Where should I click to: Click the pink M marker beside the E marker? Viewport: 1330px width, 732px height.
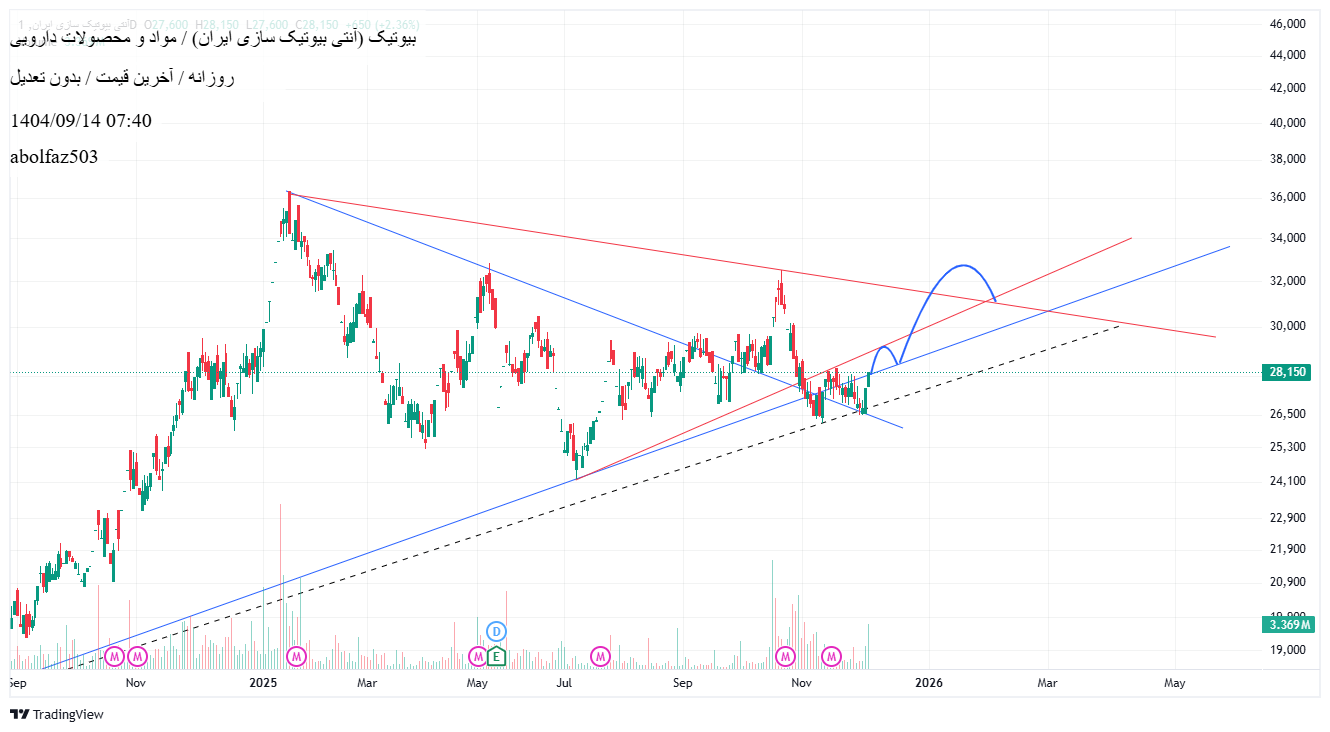point(476,658)
